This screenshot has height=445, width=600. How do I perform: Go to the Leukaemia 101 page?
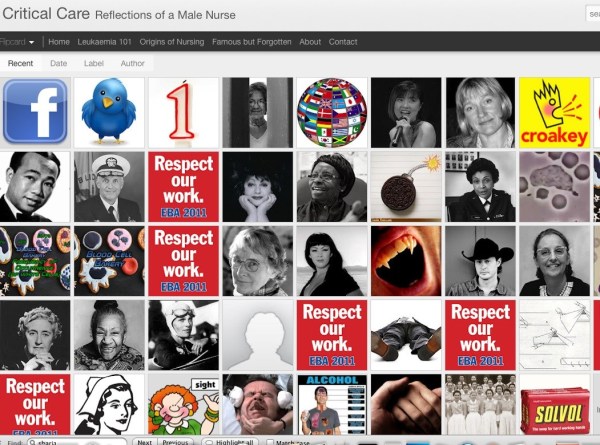(x=103, y=42)
